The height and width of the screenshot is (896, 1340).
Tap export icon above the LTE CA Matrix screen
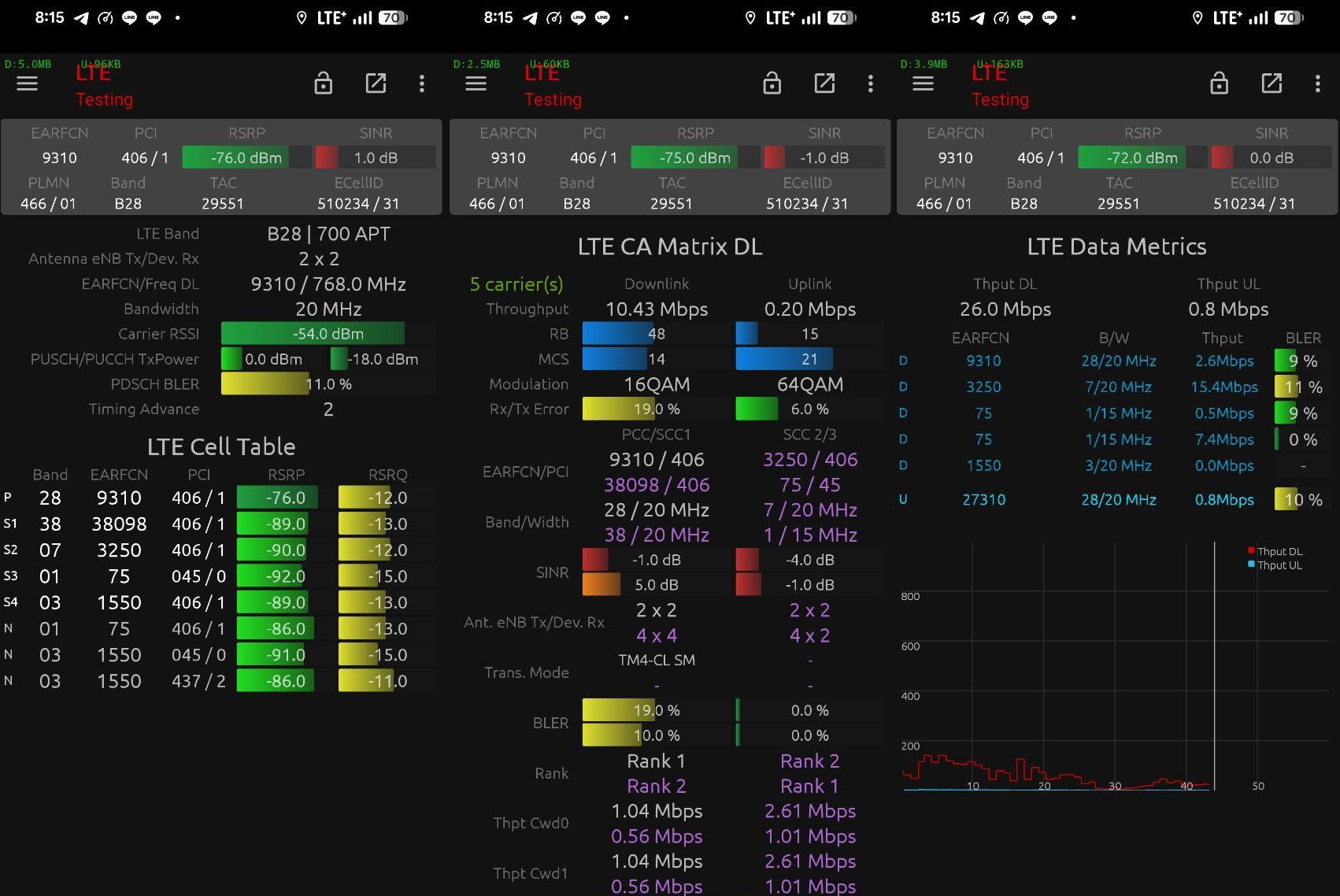pos(824,83)
